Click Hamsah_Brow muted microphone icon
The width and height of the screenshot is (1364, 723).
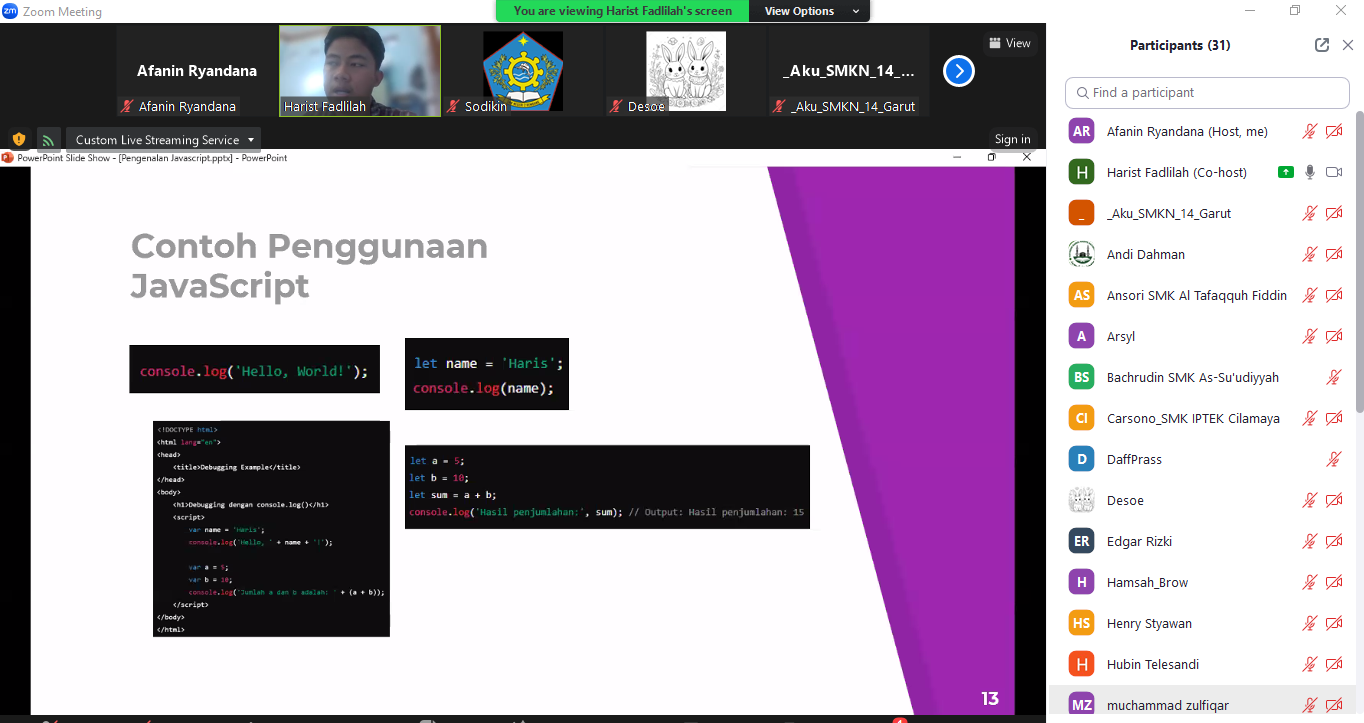1309,582
